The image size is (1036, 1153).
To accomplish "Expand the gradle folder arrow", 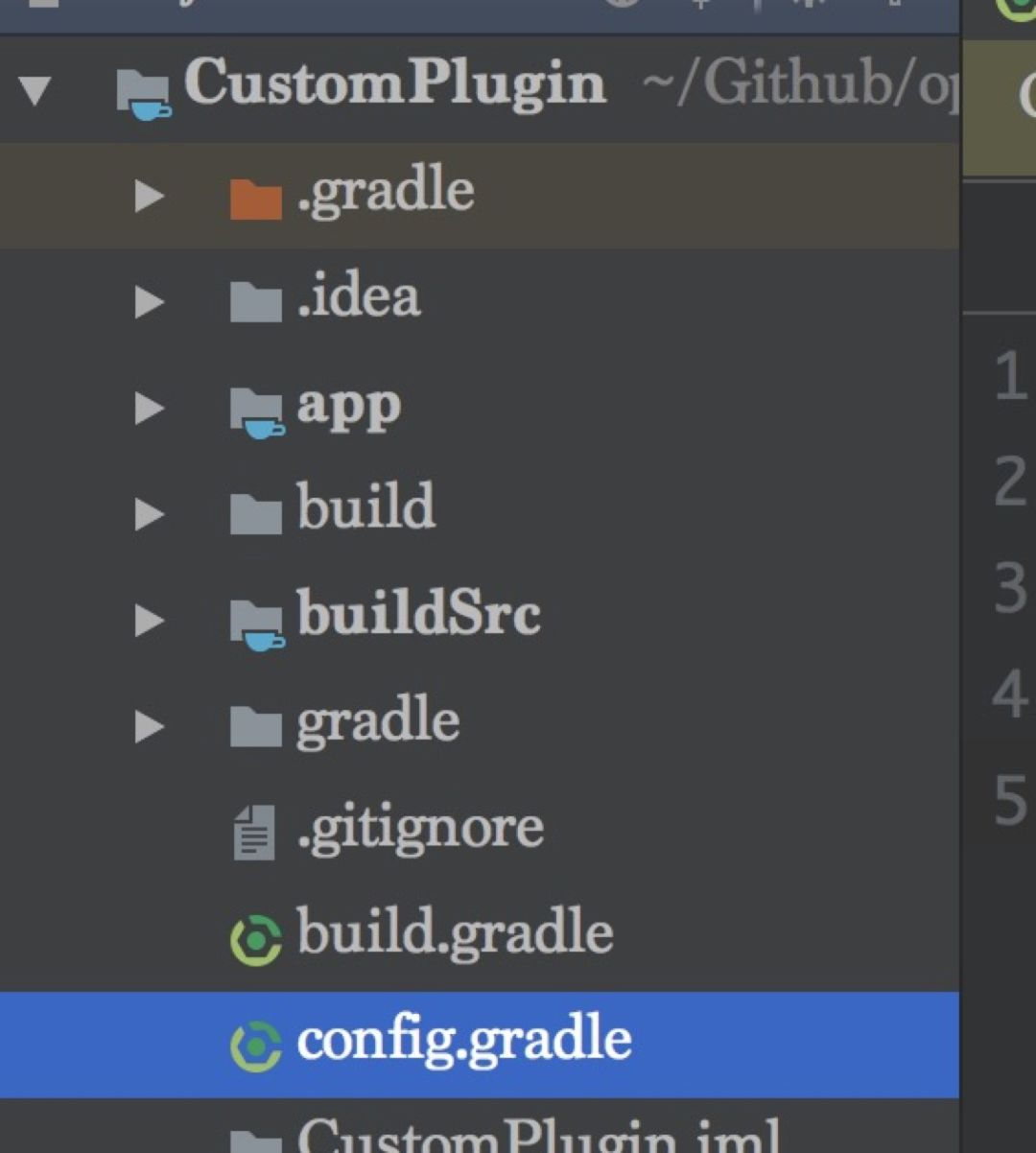I will click(x=149, y=727).
